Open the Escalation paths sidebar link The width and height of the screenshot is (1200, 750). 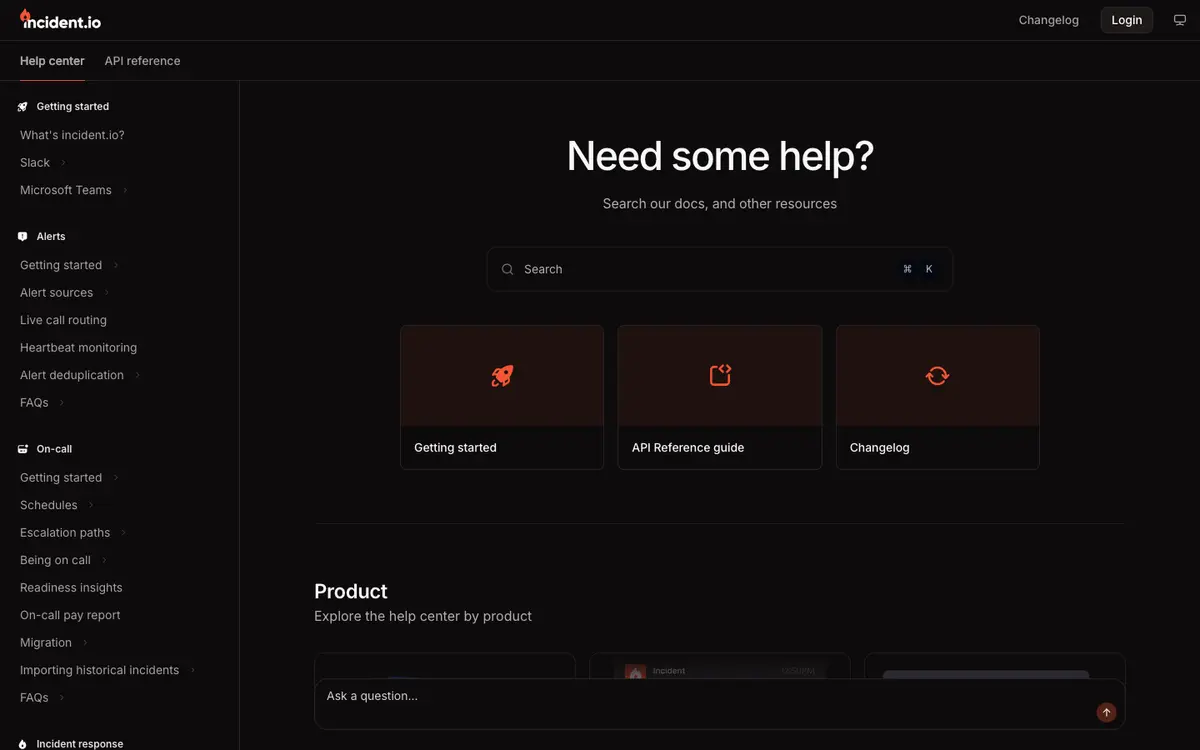(x=65, y=533)
